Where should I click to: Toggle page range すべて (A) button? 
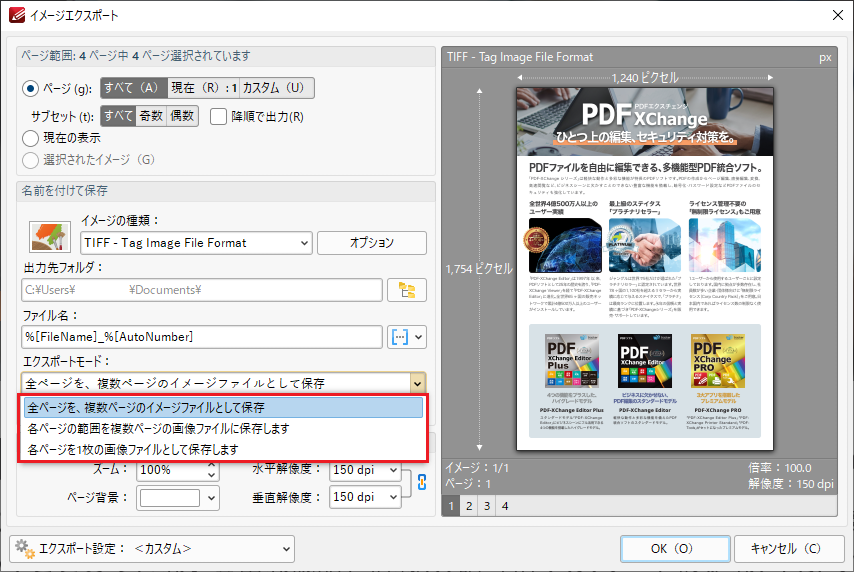coord(134,88)
